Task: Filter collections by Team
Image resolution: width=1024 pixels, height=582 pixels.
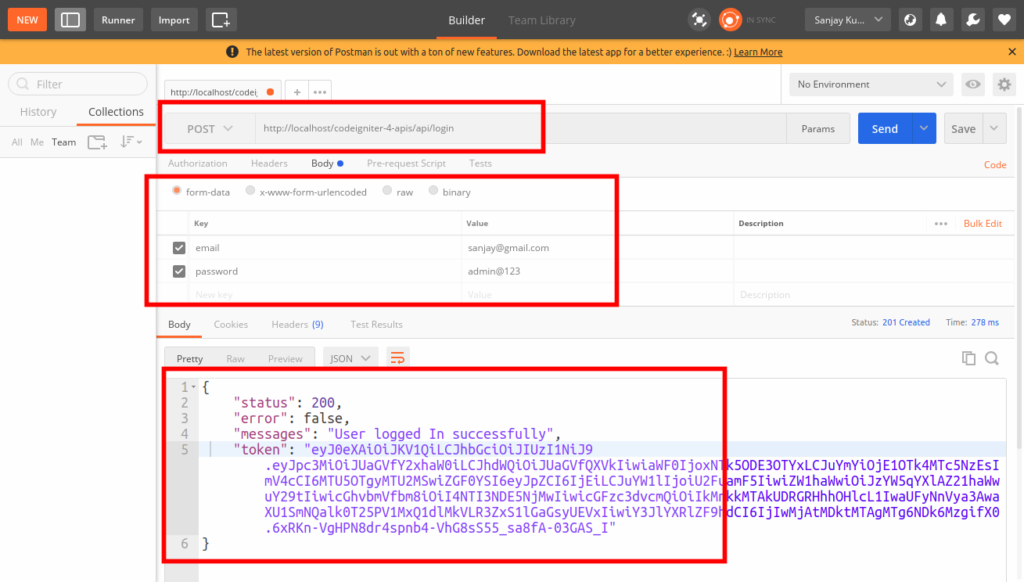Action: click(64, 142)
